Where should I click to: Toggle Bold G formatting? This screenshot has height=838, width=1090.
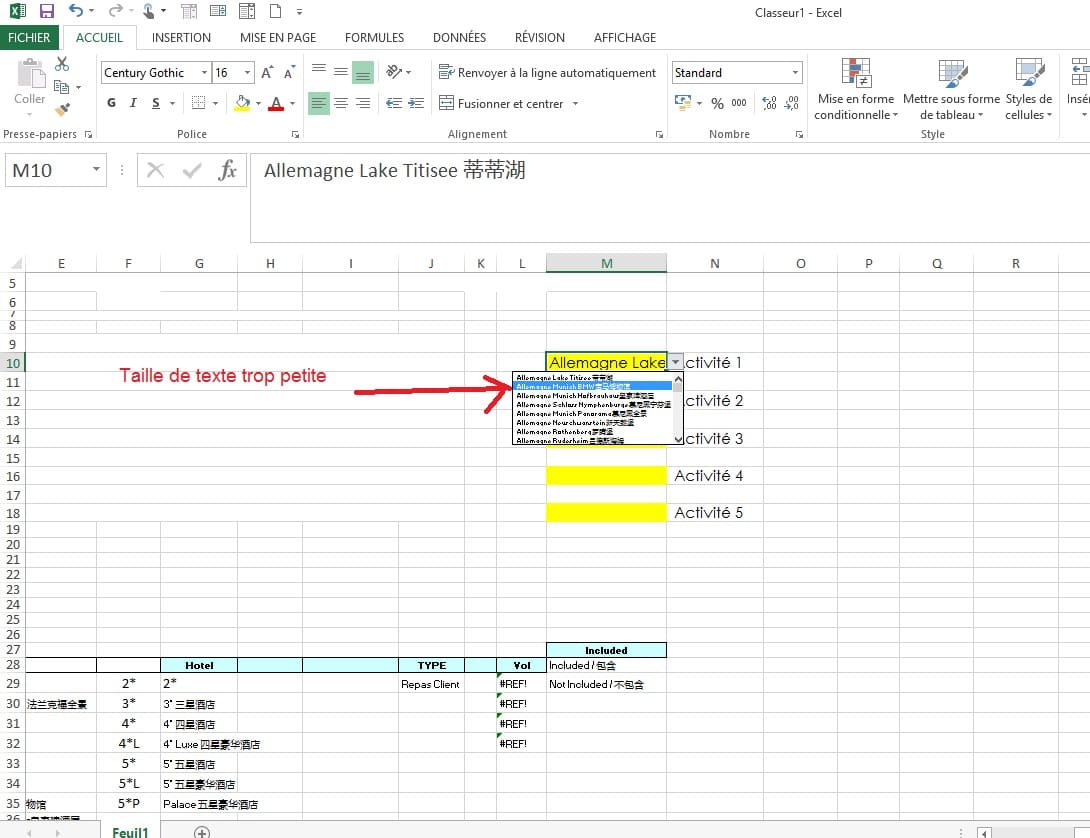pyautogui.click(x=111, y=103)
